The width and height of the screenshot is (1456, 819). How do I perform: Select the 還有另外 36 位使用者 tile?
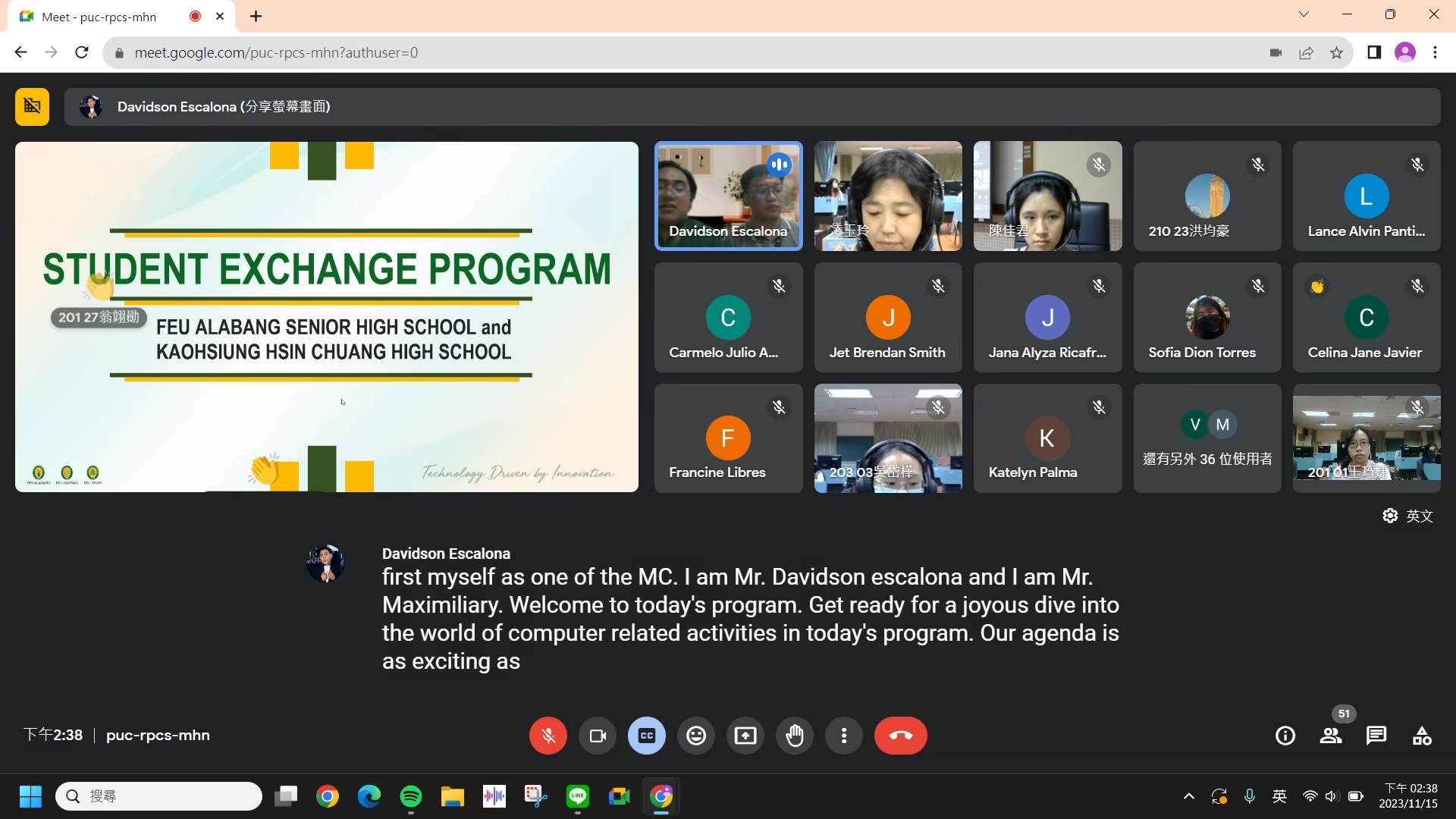(x=1207, y=438)
